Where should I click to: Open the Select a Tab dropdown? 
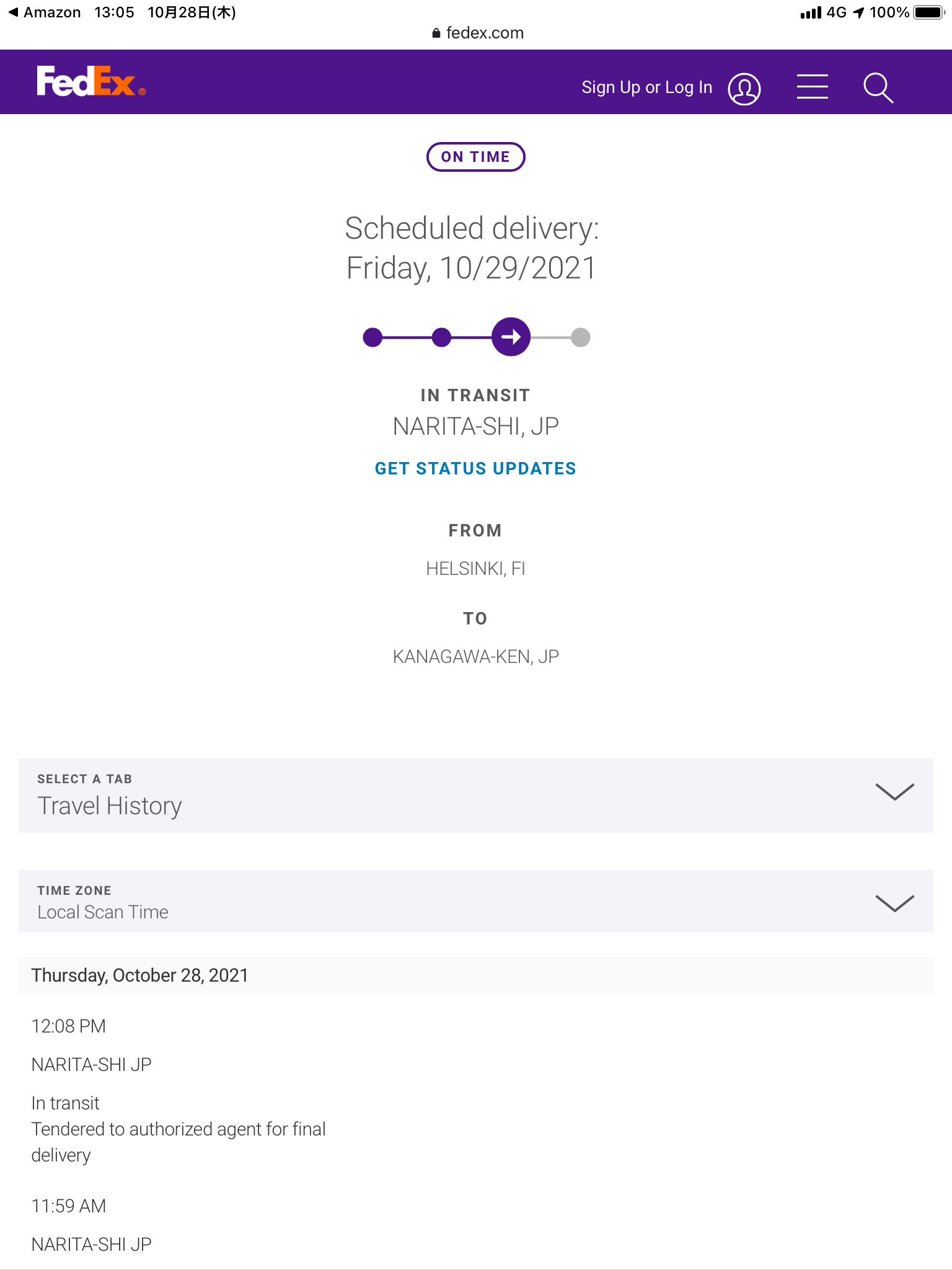pyautogui.click(x=109, y=805)
